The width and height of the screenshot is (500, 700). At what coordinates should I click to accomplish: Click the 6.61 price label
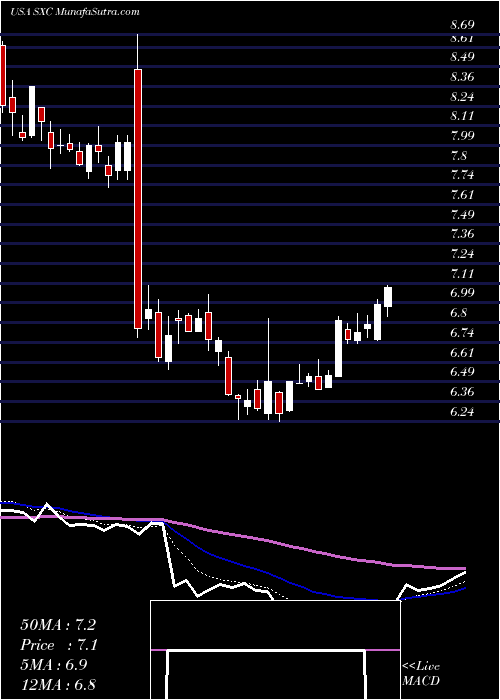[x=462, y=352]
